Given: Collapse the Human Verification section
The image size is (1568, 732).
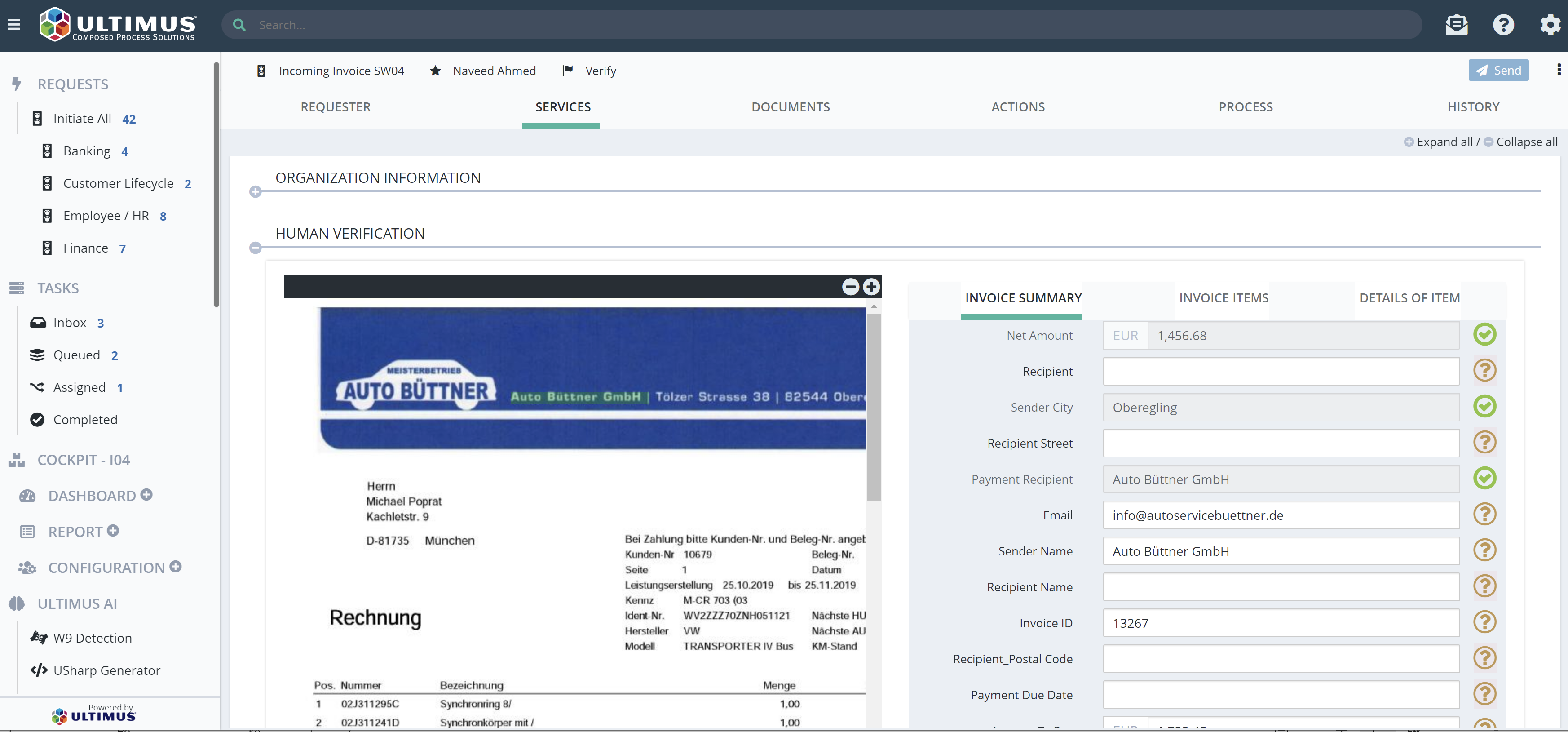Looking at the screenshot, I should tap(256, 247).
